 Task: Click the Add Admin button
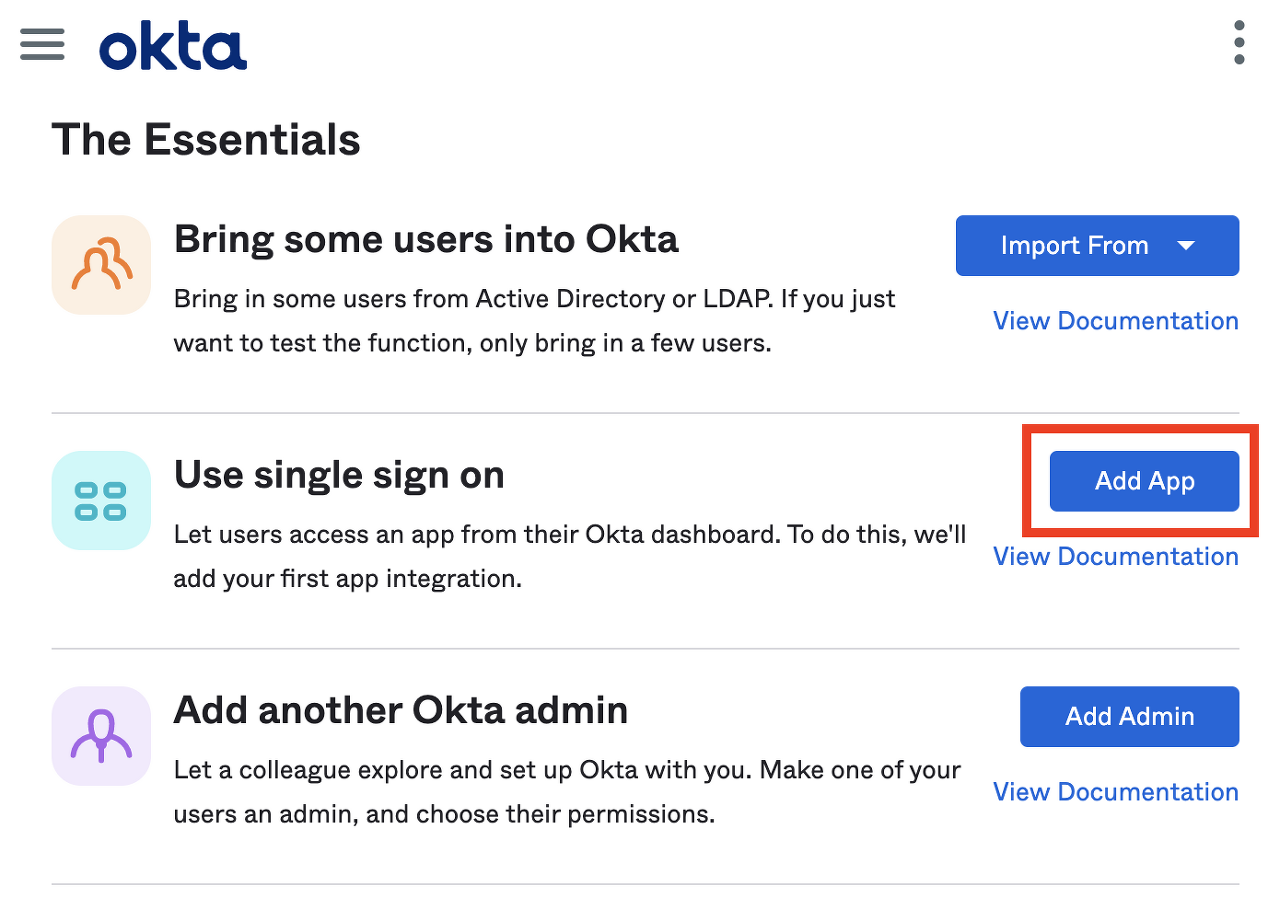click(x=1129, y=716)
